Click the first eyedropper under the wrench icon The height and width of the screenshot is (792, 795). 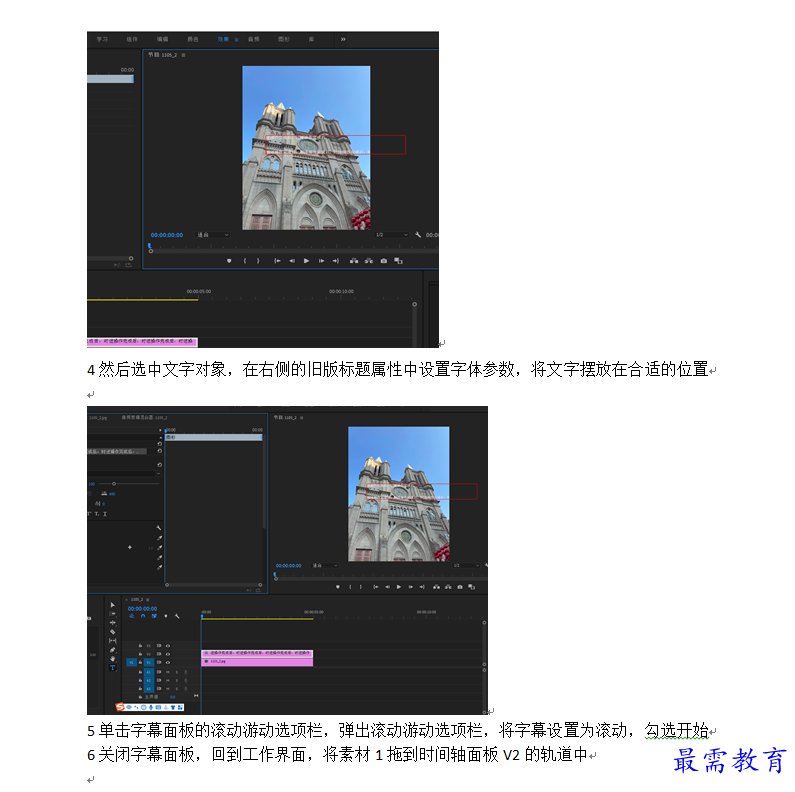160,538
